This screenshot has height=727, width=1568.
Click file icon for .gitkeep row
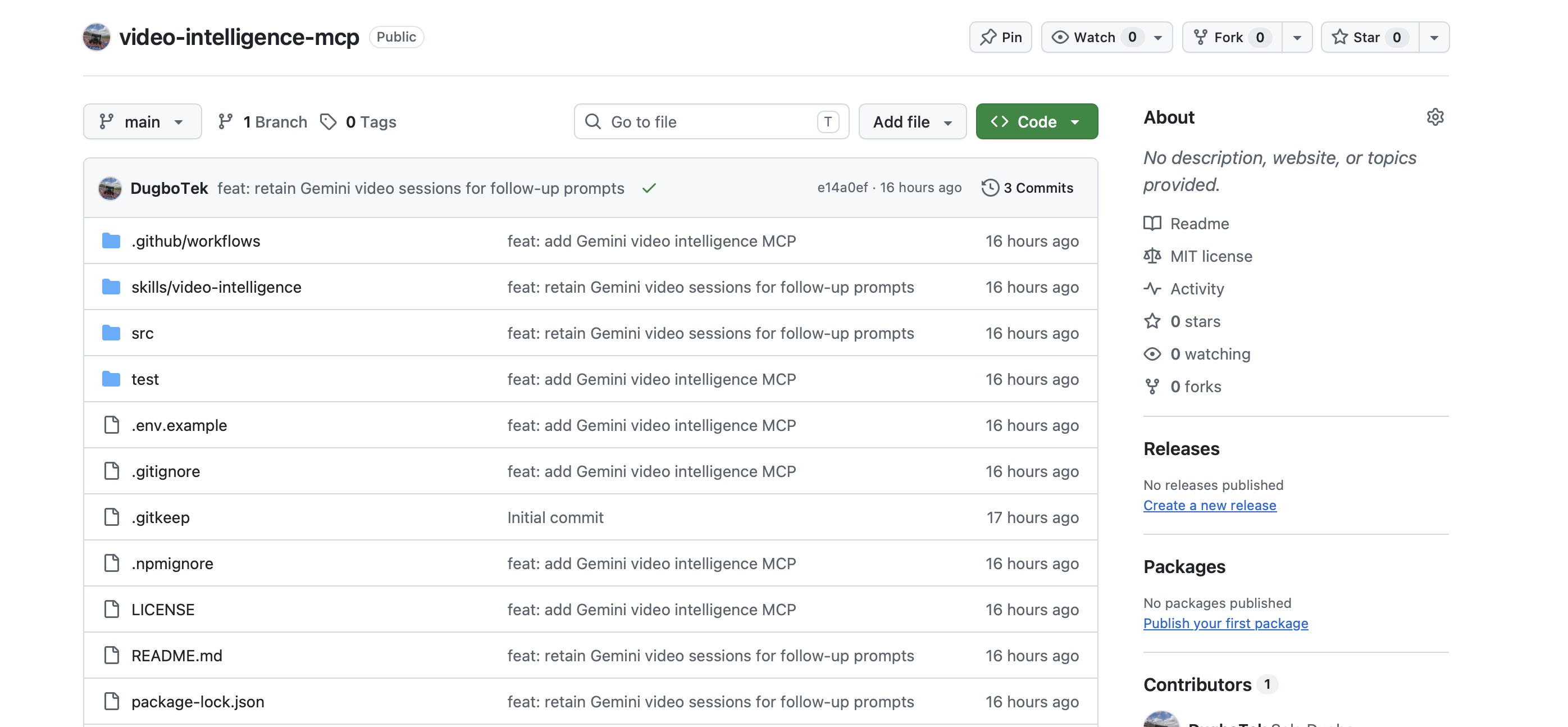[111, 517]
